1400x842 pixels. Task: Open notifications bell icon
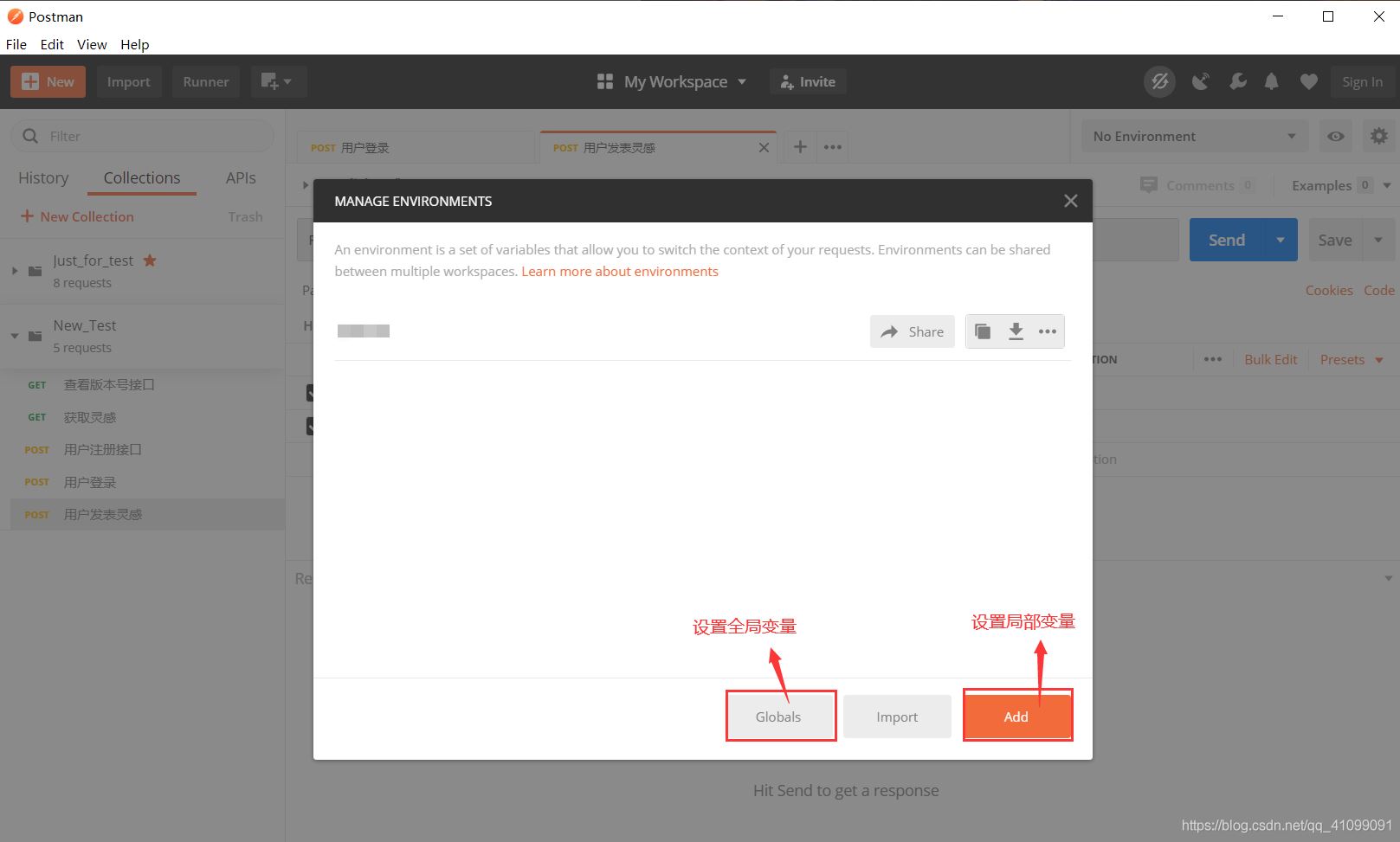coord(1271,81)
